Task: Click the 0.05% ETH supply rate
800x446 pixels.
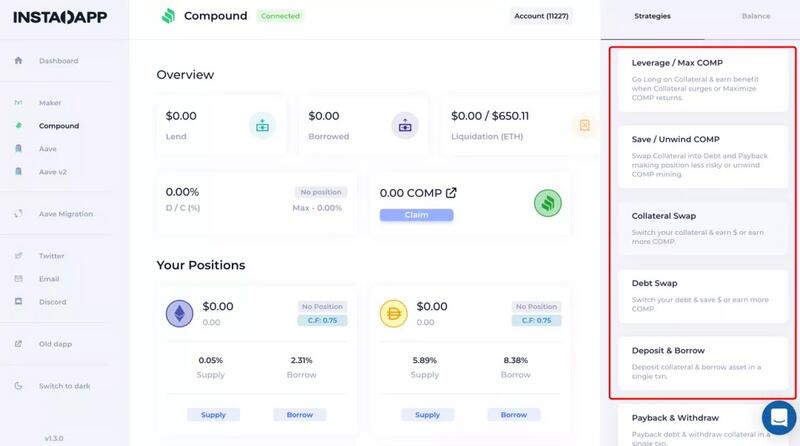Action: tap(211, 360)
